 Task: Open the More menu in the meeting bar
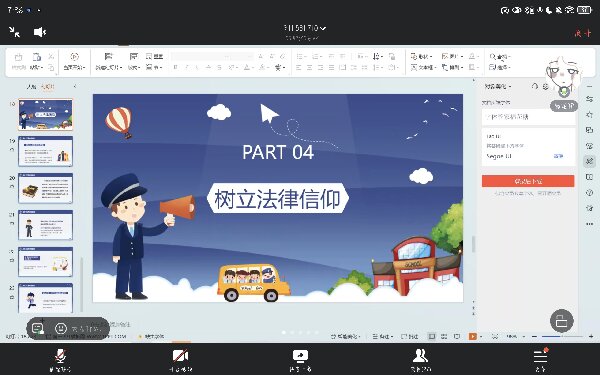point(540,360)
